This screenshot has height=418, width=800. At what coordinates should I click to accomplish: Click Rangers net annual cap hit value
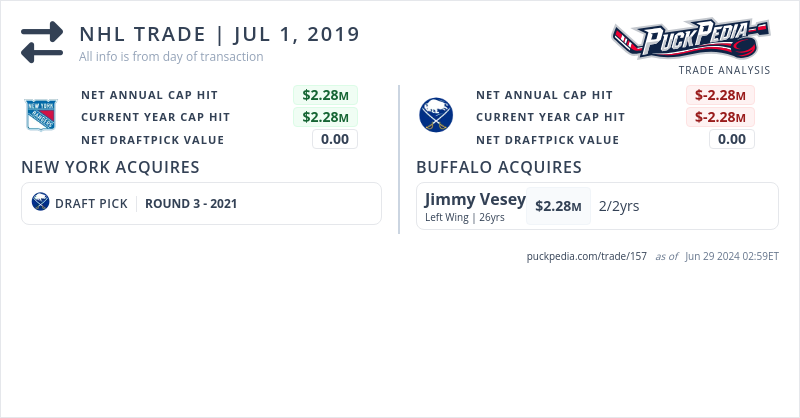pyautogui.click(x=326, y=95)
